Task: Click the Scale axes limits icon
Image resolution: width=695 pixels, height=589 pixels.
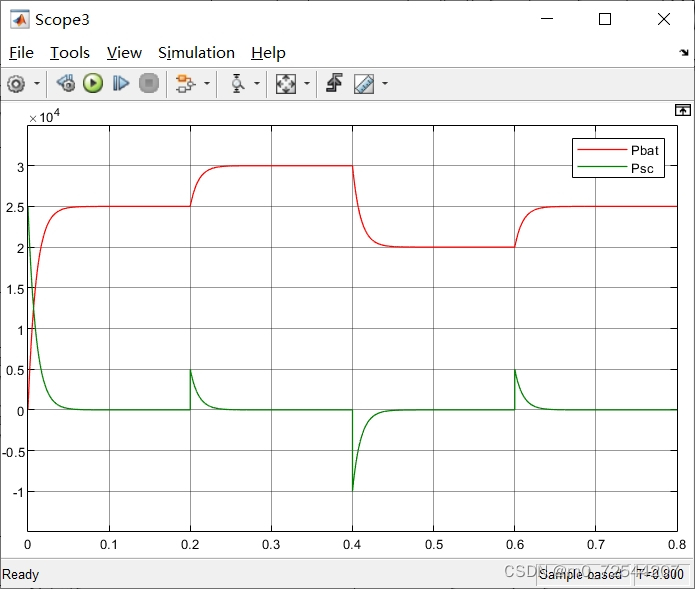Action: 285,83
